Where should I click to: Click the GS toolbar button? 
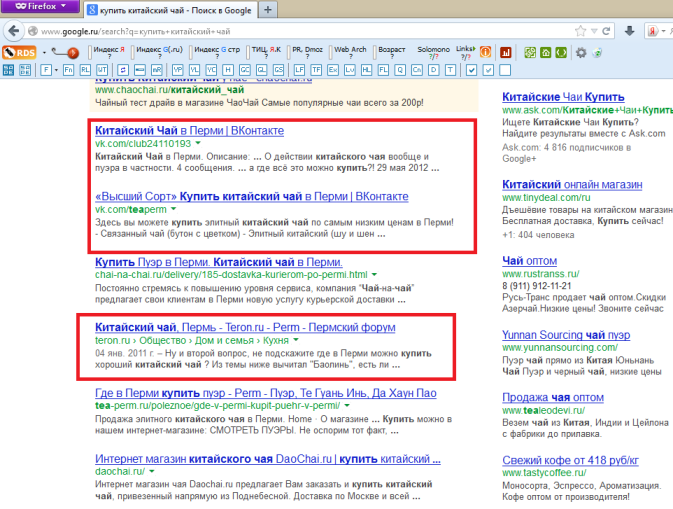[x=279, y=70]
